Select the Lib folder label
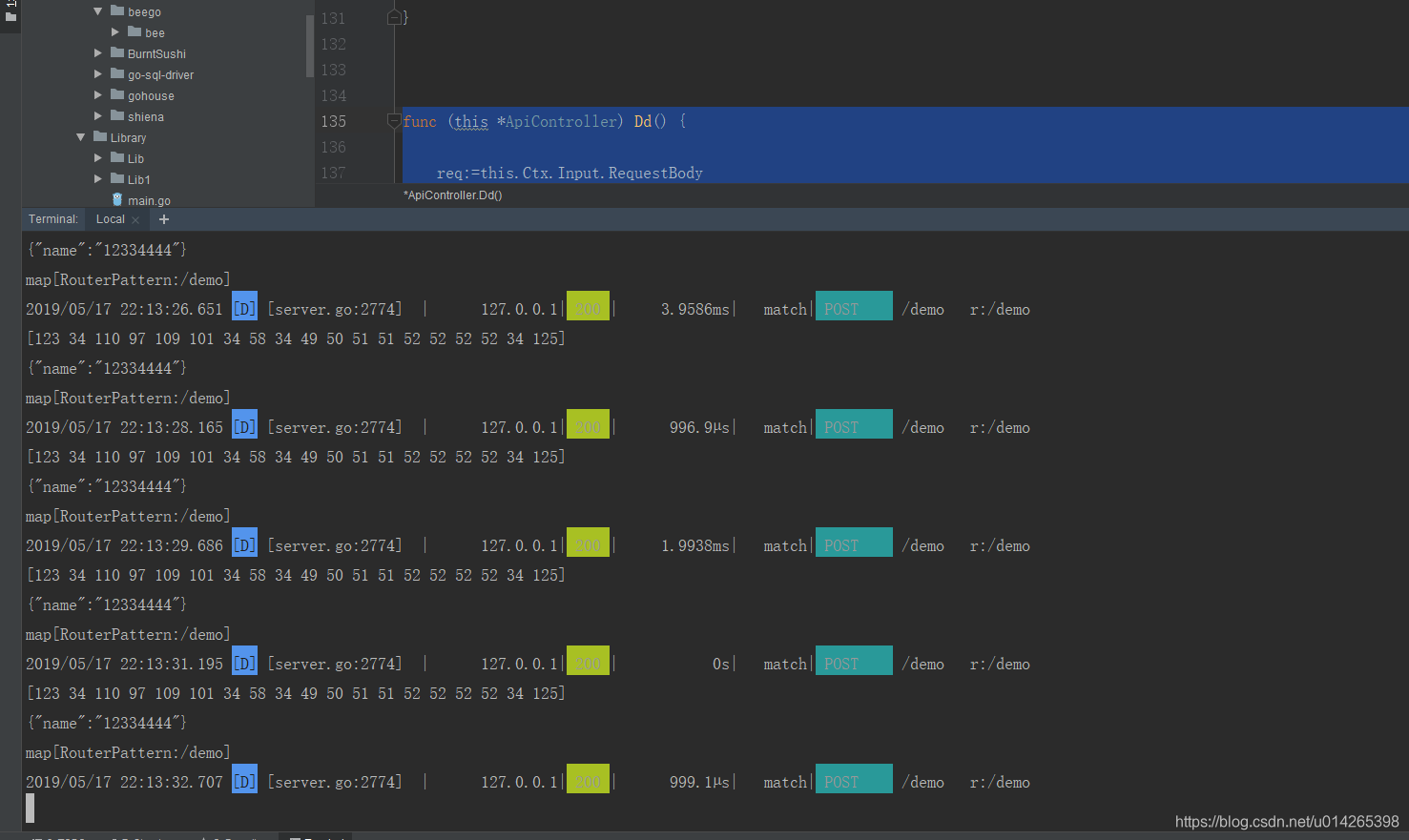Viewport: 1409px width, 840px height. 135,159
